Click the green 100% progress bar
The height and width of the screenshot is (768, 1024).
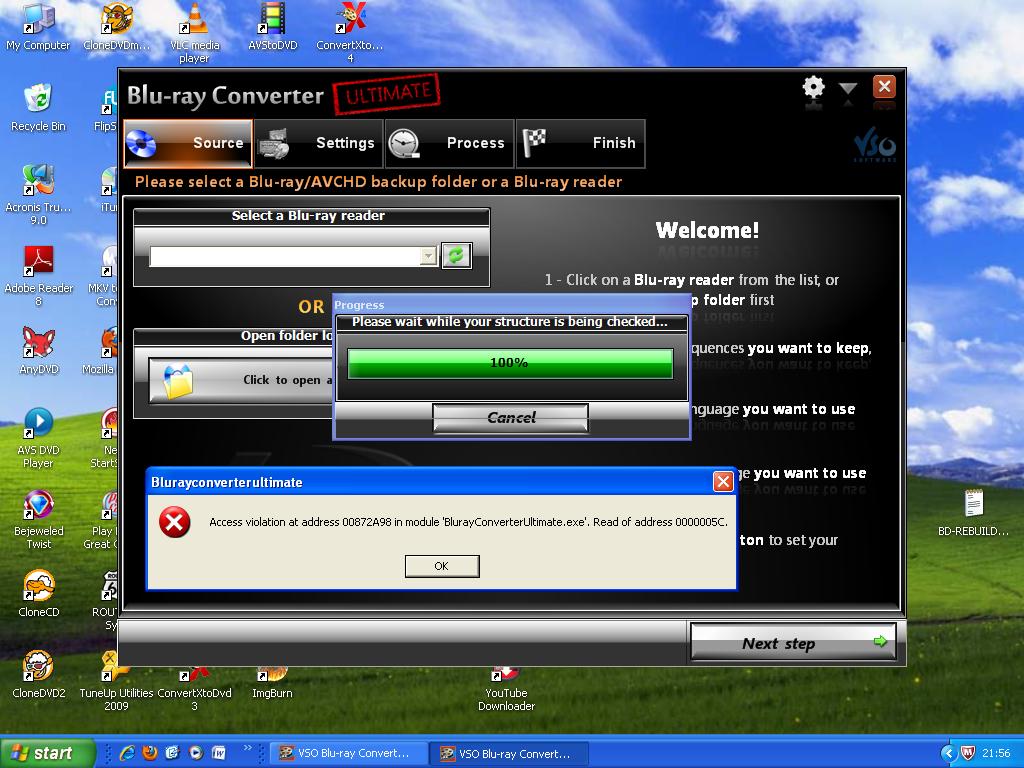pyautogui.click(x=509, y=363)
